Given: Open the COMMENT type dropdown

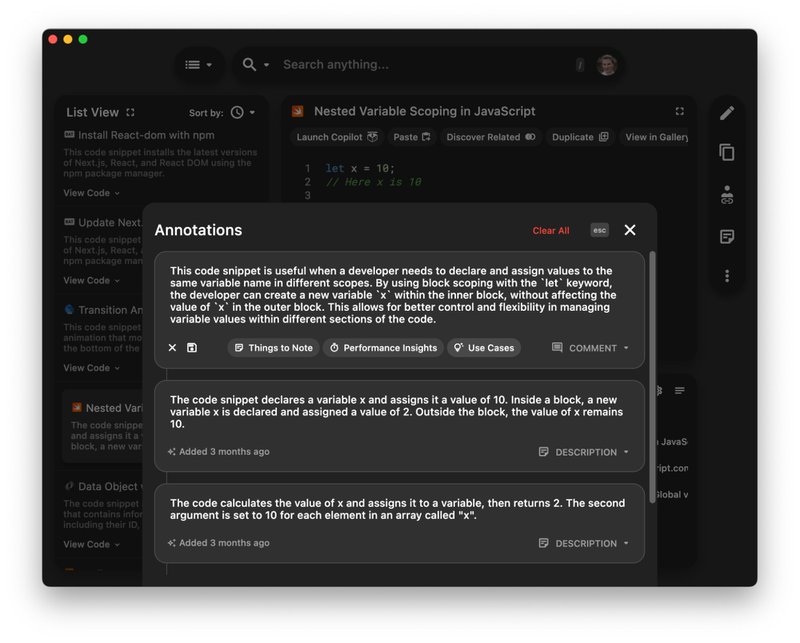Looking at the screenshot, I should point(590,348).
